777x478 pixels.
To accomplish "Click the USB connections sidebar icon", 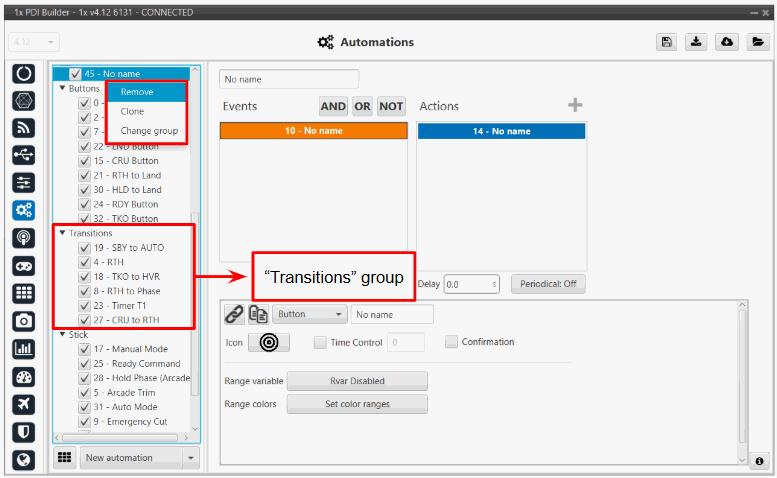I will tap(25, 155).
